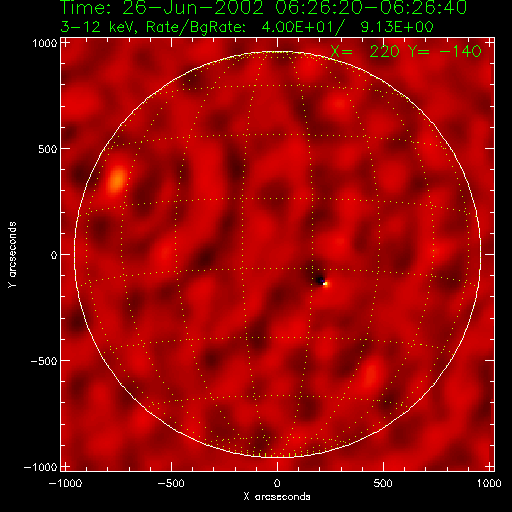Click the 1000 label on the Y axis
The height and width of the screenshot is (512, 512).
[x=45, y=43]
